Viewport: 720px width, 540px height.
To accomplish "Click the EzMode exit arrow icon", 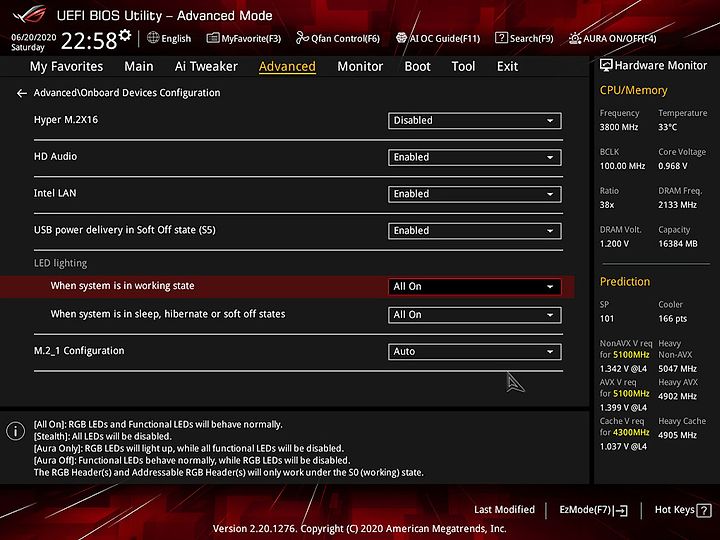I will pyautogui.click(x=621, y=510).
